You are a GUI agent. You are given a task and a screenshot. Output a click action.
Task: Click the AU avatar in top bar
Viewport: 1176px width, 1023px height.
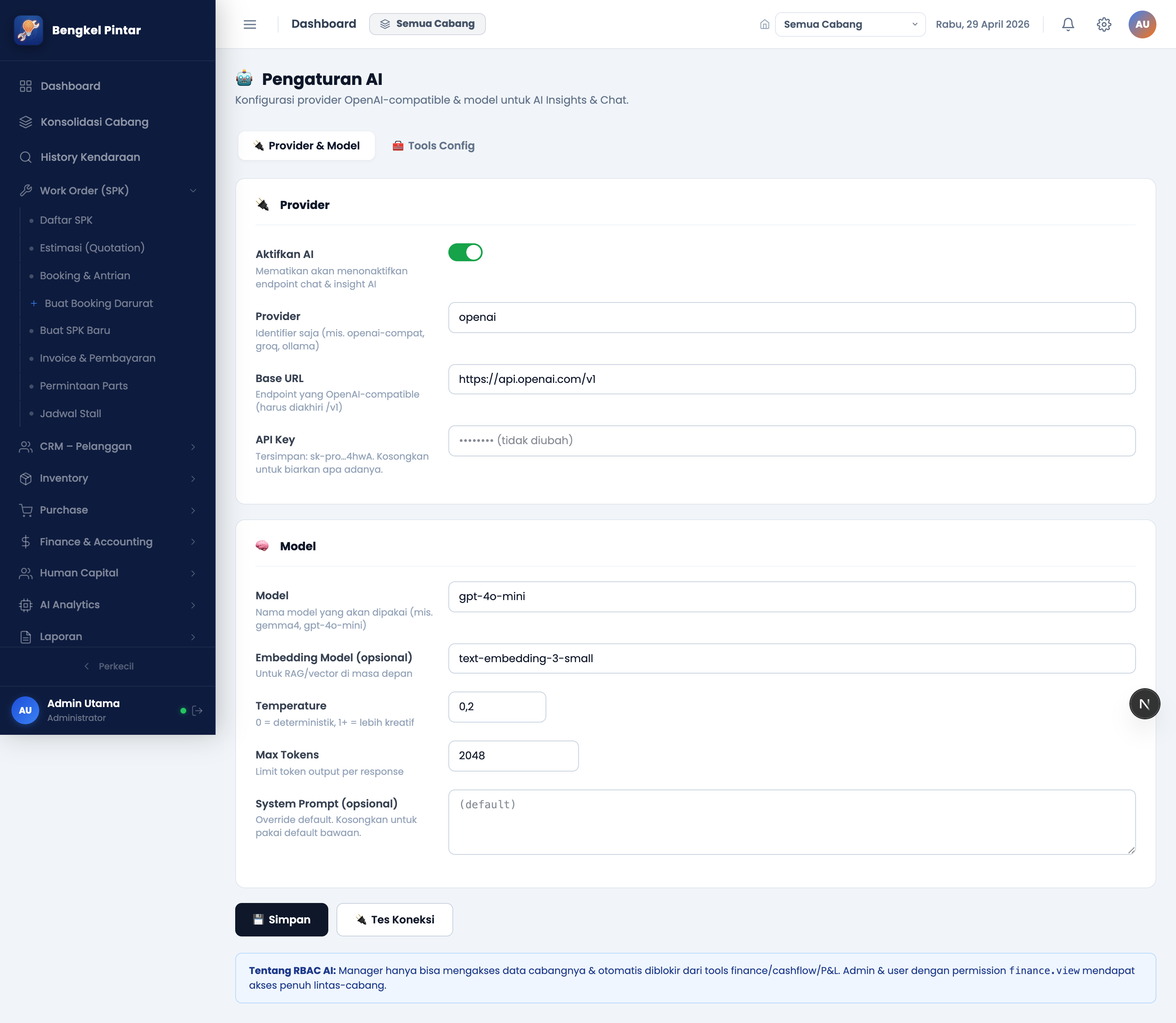[x=1142, y=24]
